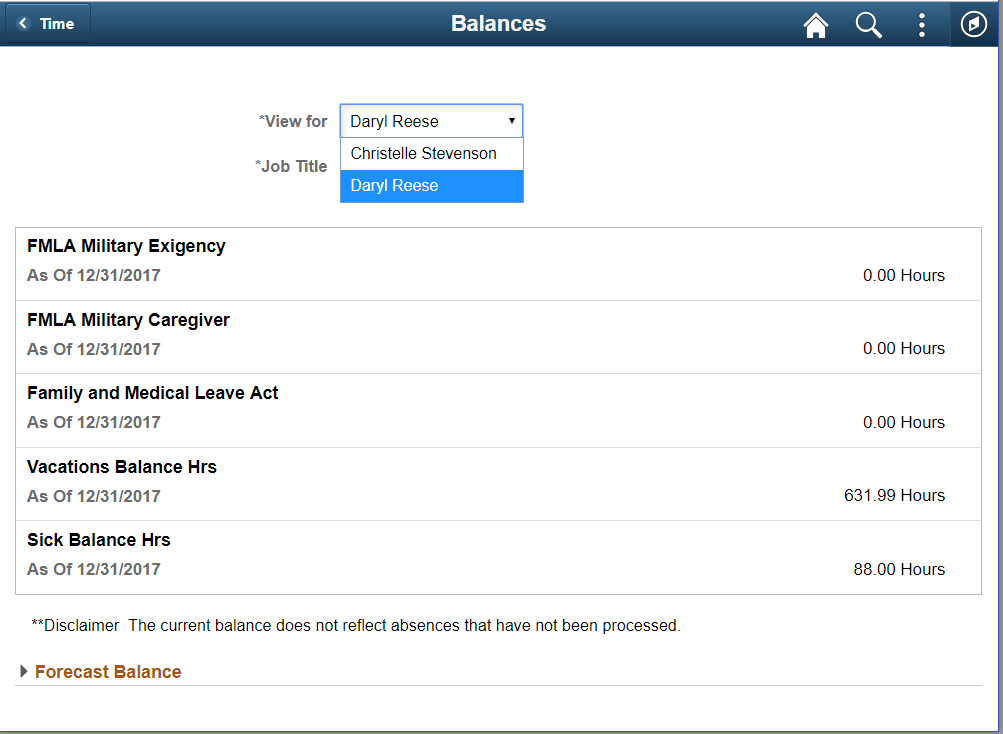
Task: Click the Forecast Balance link
Action: pos(107,671)
